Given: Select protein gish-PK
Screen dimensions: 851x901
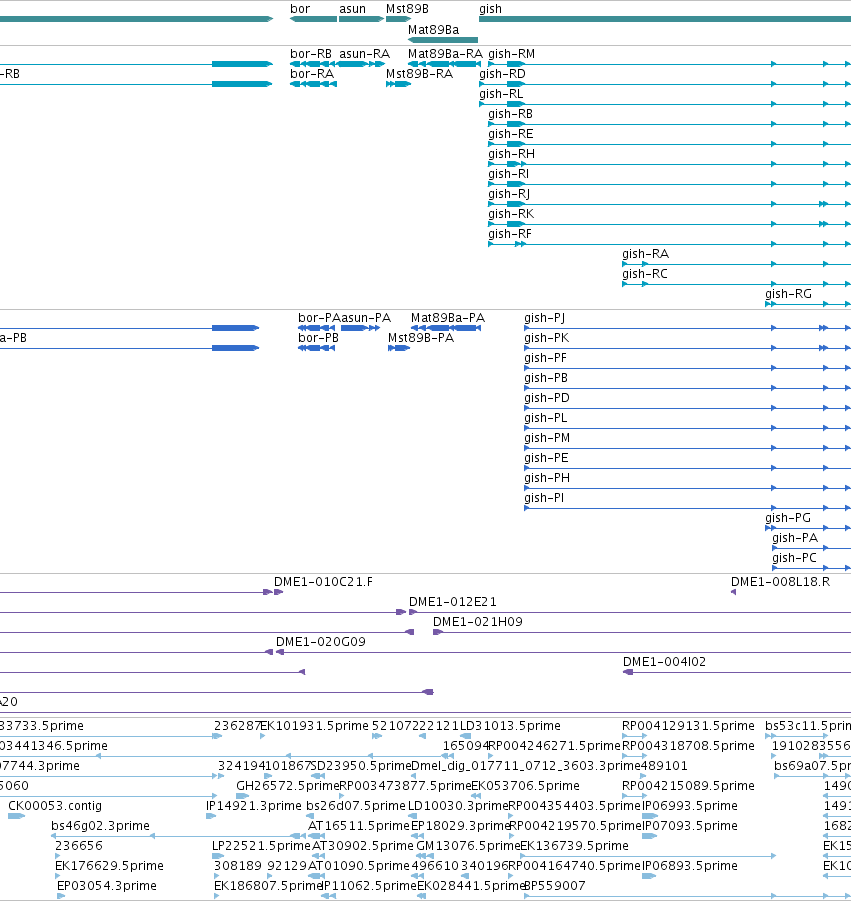Looking at the screenshot, I should tap(546, 338).
